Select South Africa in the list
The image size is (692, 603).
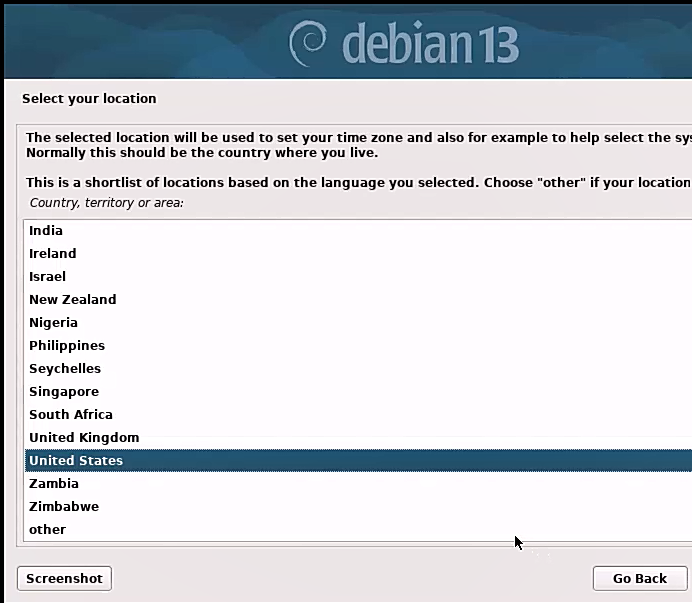coord(70,415)
